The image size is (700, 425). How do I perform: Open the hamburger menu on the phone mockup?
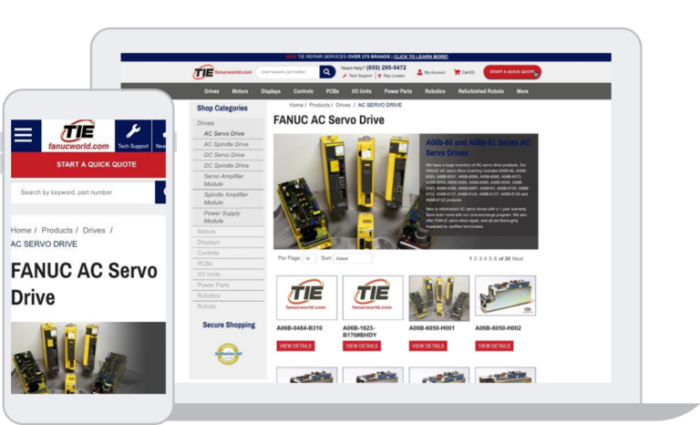[x=23, y=135]
